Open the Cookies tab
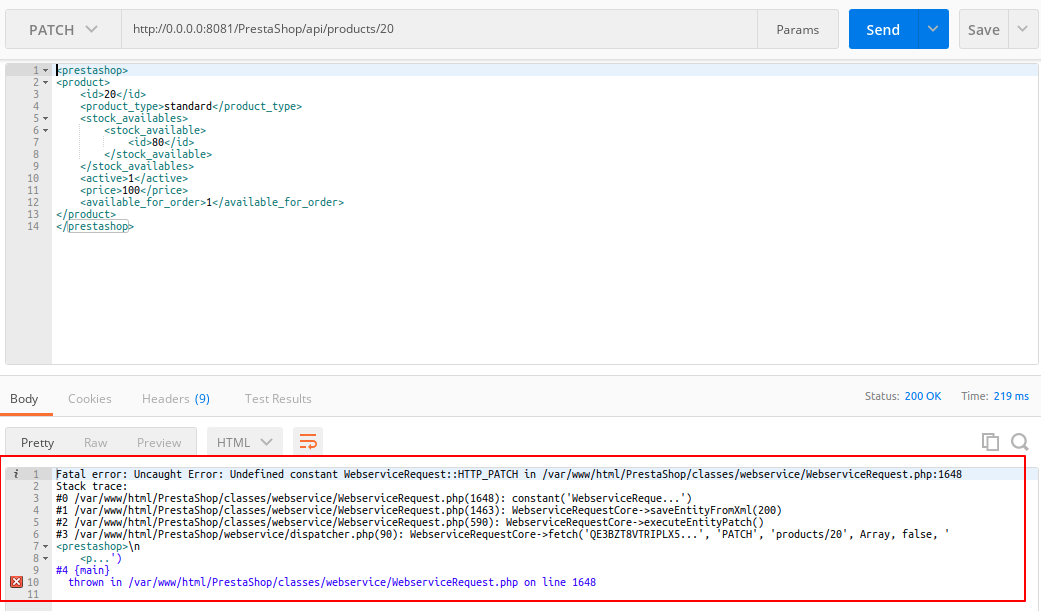This screenshot has height=611, width=1041. pyautogui.click(x=89, y=398)
